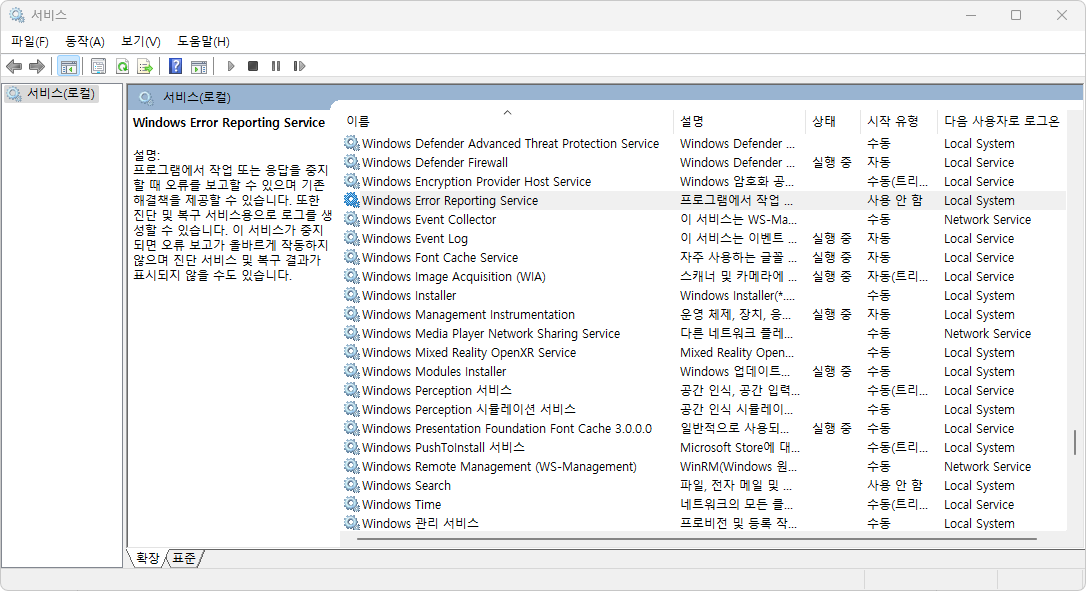
Task: Click the 서비스 gear icon in title bar
Action: pos(17,15)
